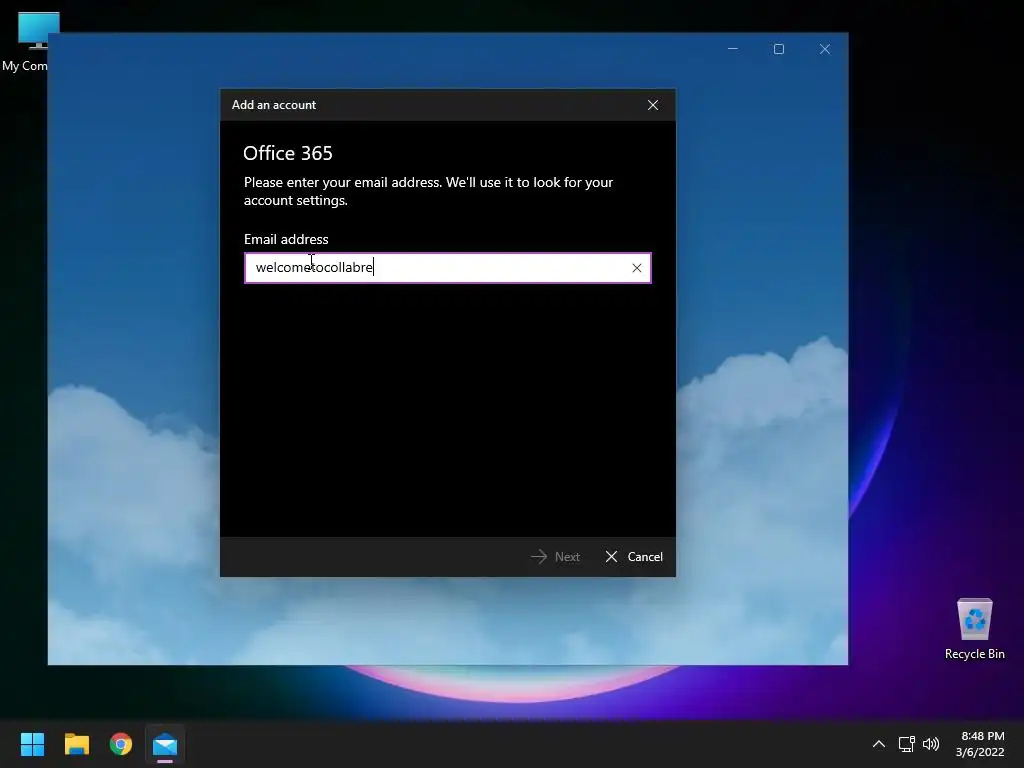1024x768 pixels.
Task: Open the volume control in tray
Action: pyautogui.click(x=931, y=744)
